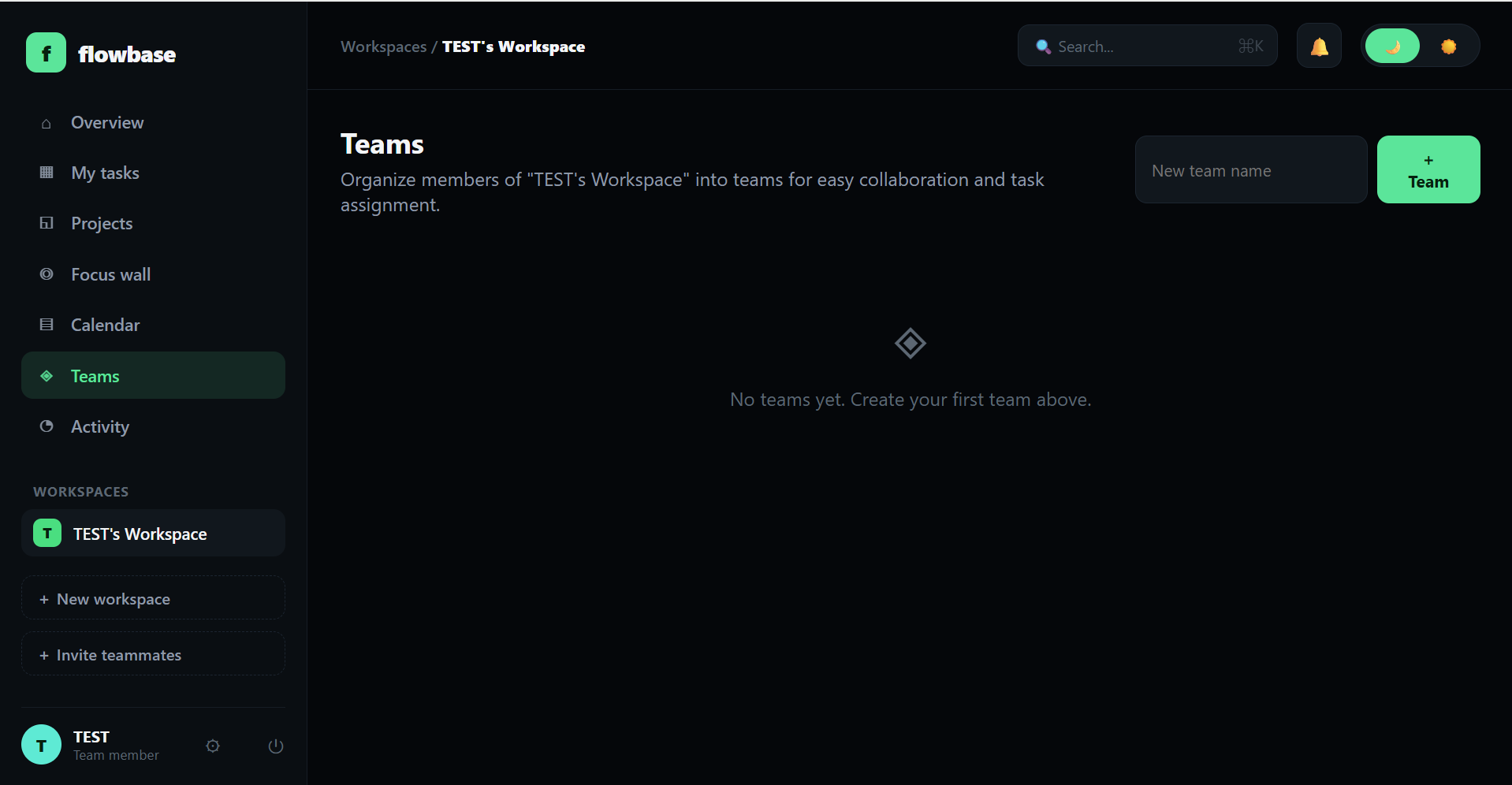Click the TEST username text
The height and width of the screenshot is (785, 1512).
91,737
